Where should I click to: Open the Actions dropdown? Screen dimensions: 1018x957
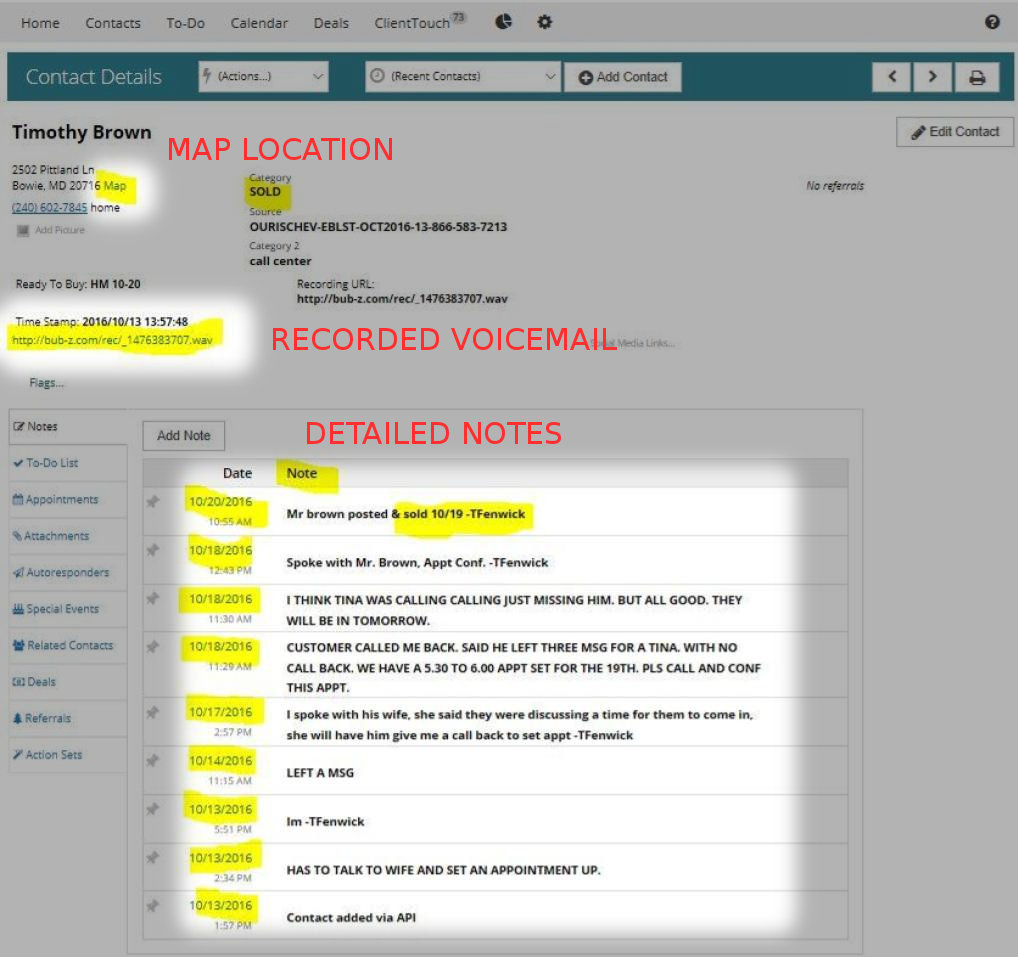click(264, 76)
